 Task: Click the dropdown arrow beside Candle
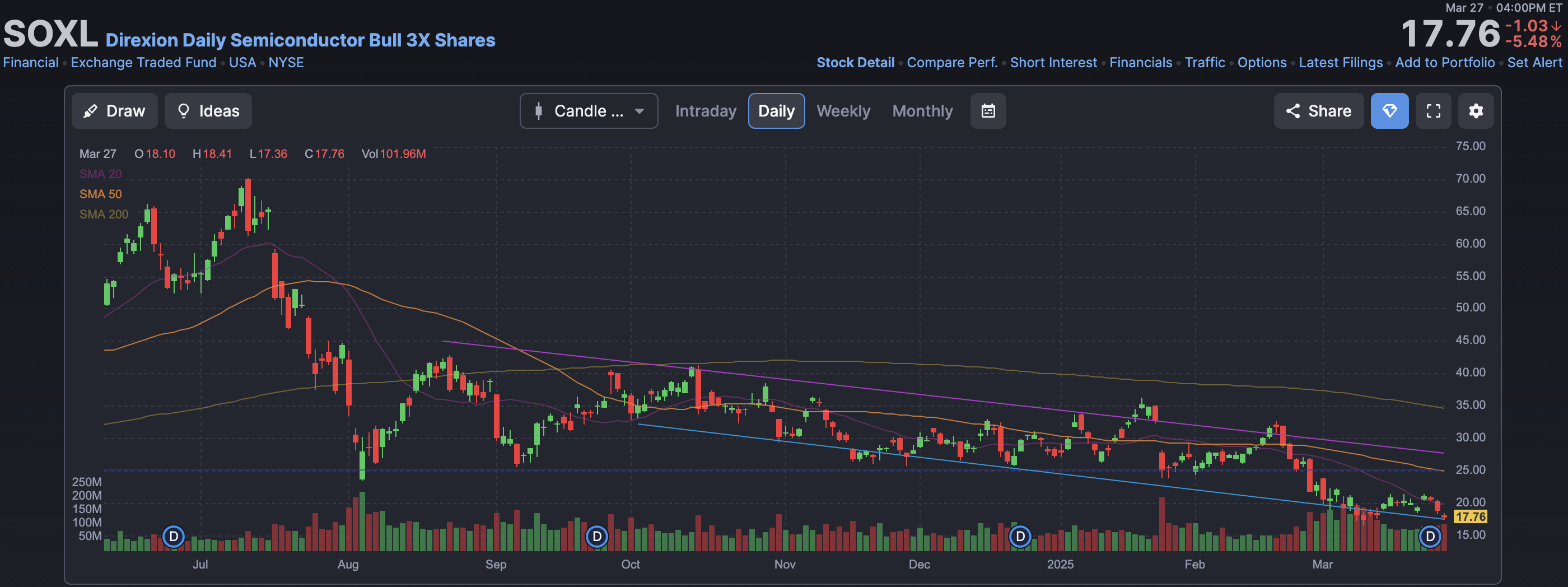coord(639,111)
